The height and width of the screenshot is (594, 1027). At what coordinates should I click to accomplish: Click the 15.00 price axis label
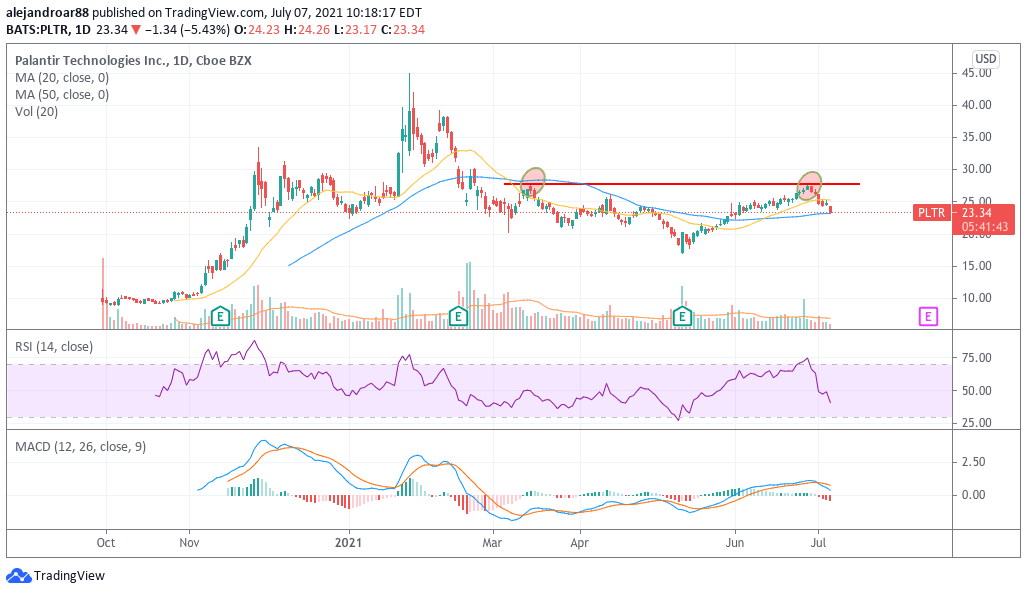point(976,266)
